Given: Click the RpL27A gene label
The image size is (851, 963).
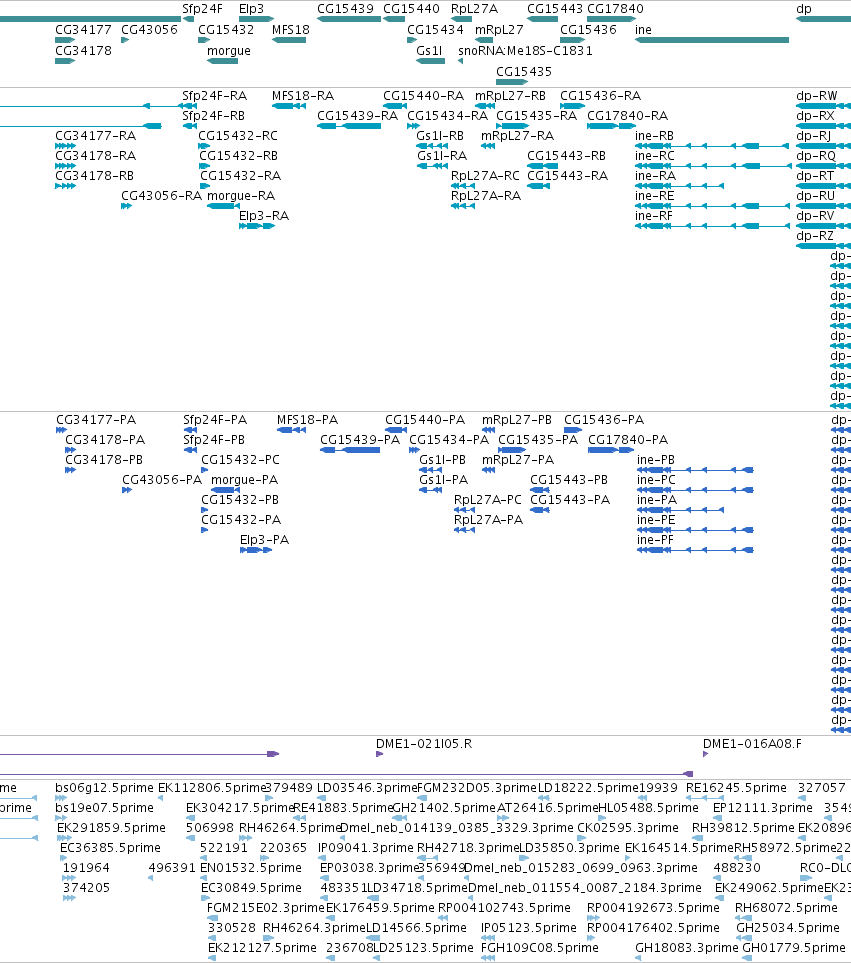Looking at the screenshot, I should click(x=474, y=9).
